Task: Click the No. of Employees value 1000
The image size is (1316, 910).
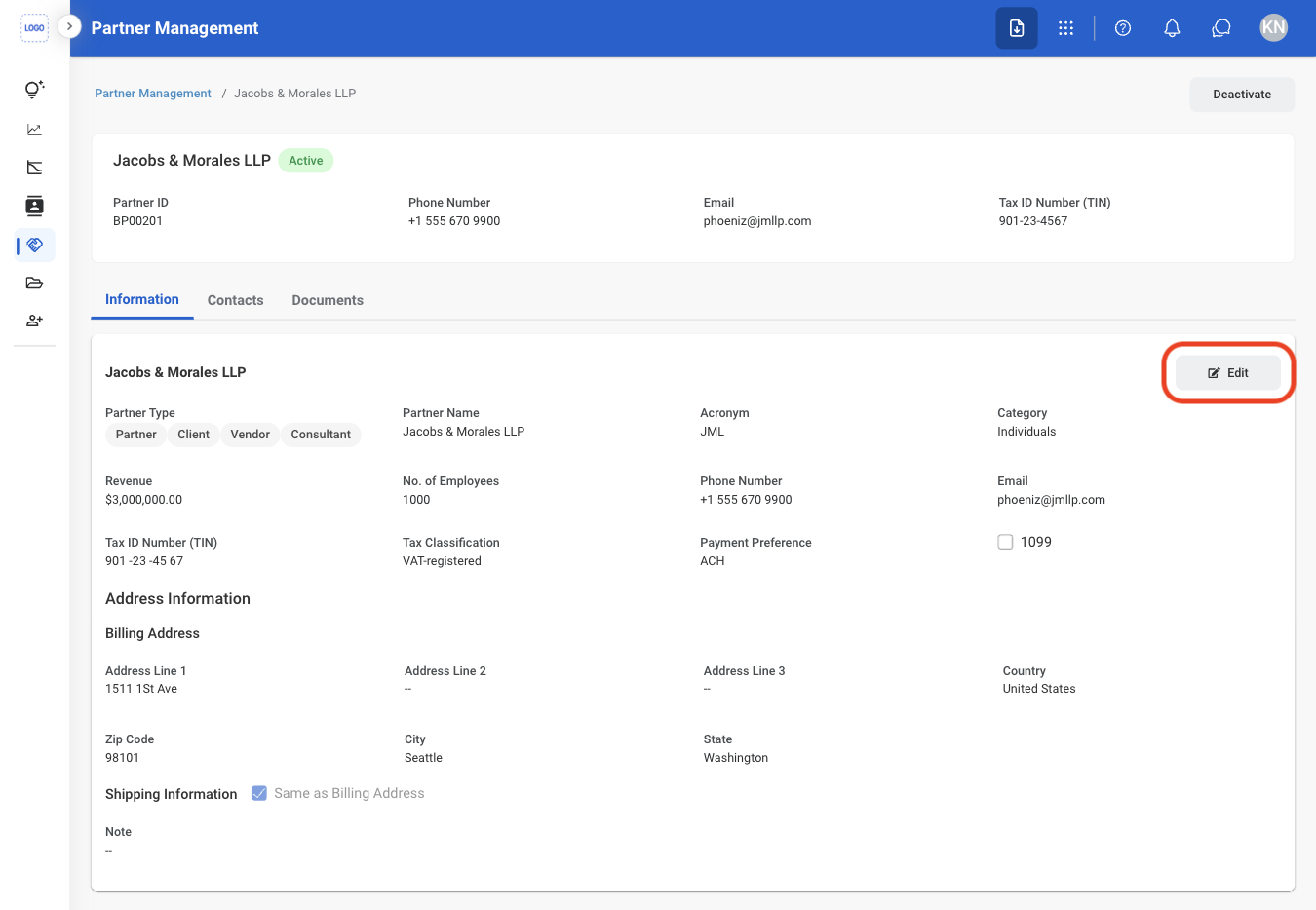Action: point(416,500)
